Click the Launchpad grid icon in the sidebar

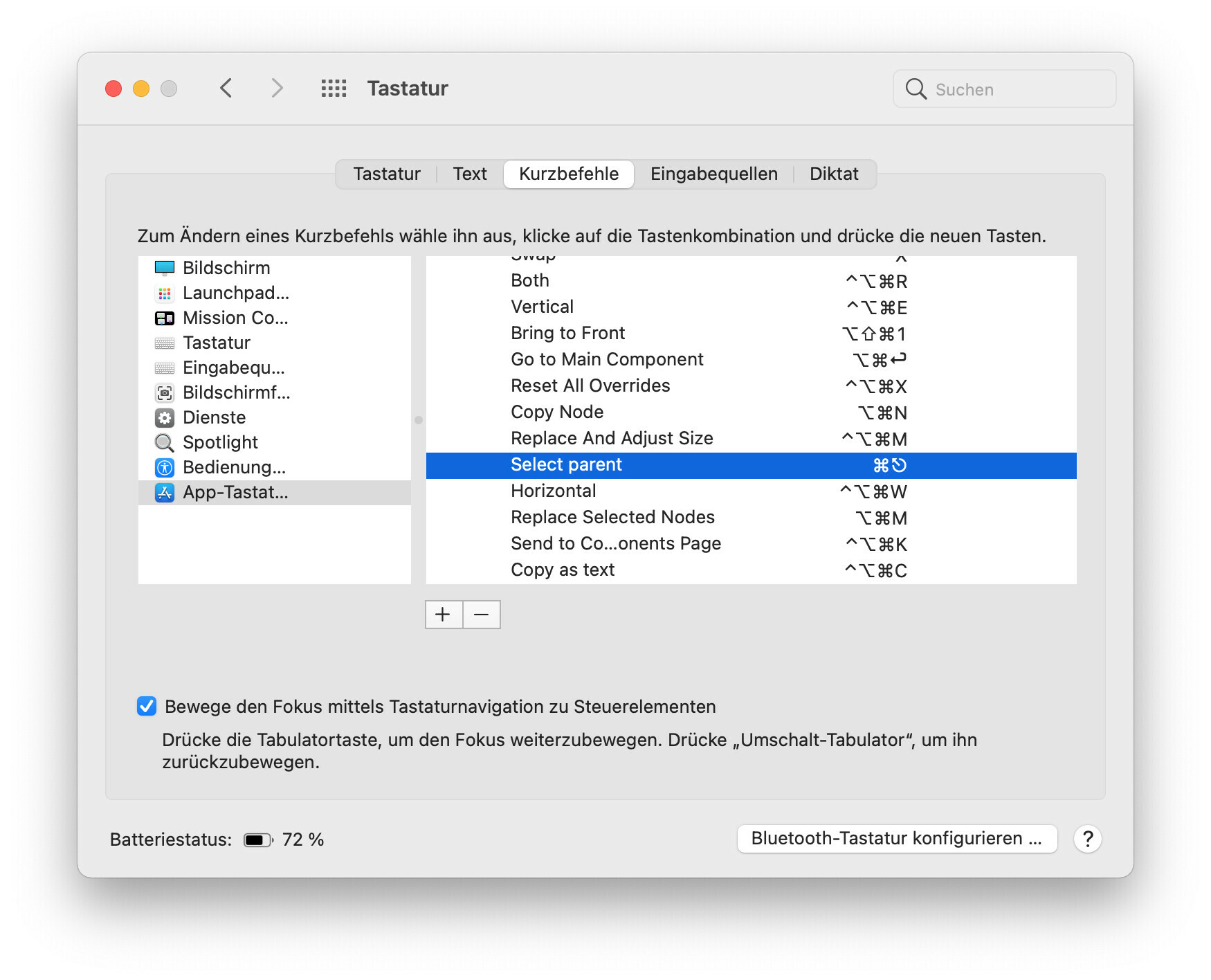tap(165, 293)
